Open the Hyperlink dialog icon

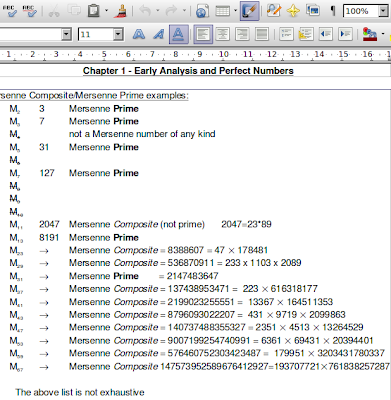coord(202,11)
